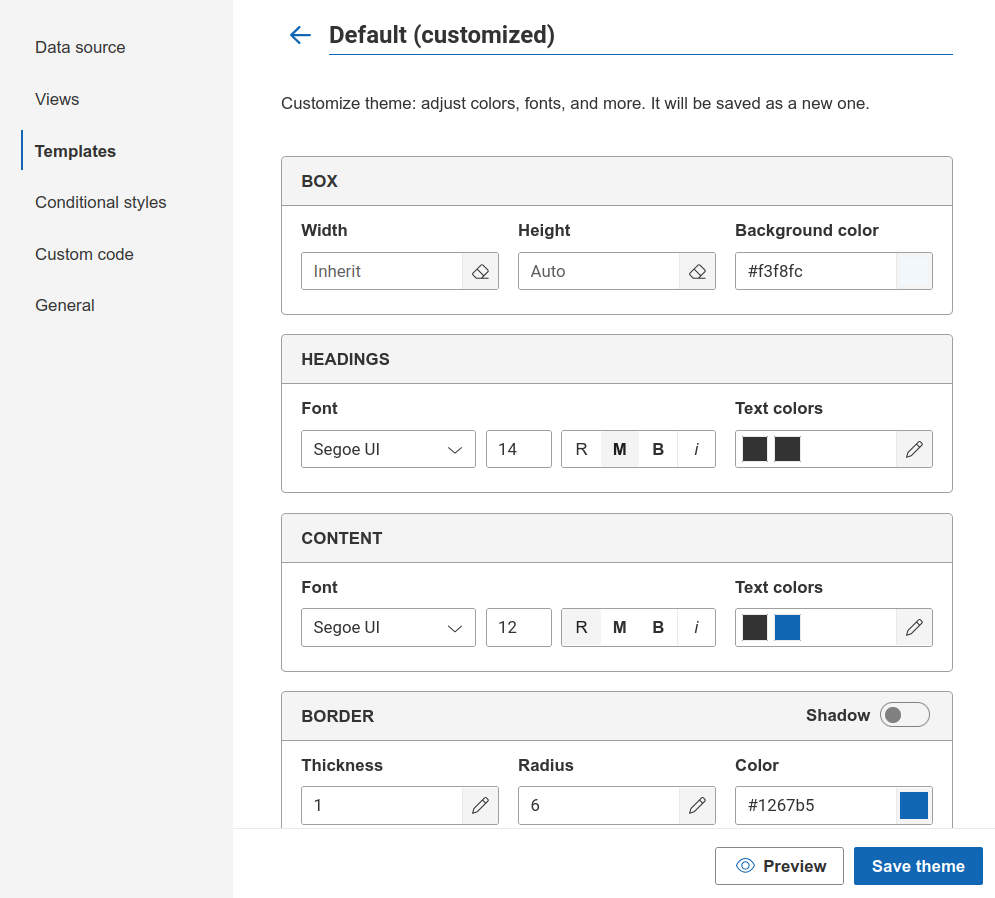The image size is (995, 898).
Task: Set Headings font weight to Medium (M)
Action: point(620,449)
